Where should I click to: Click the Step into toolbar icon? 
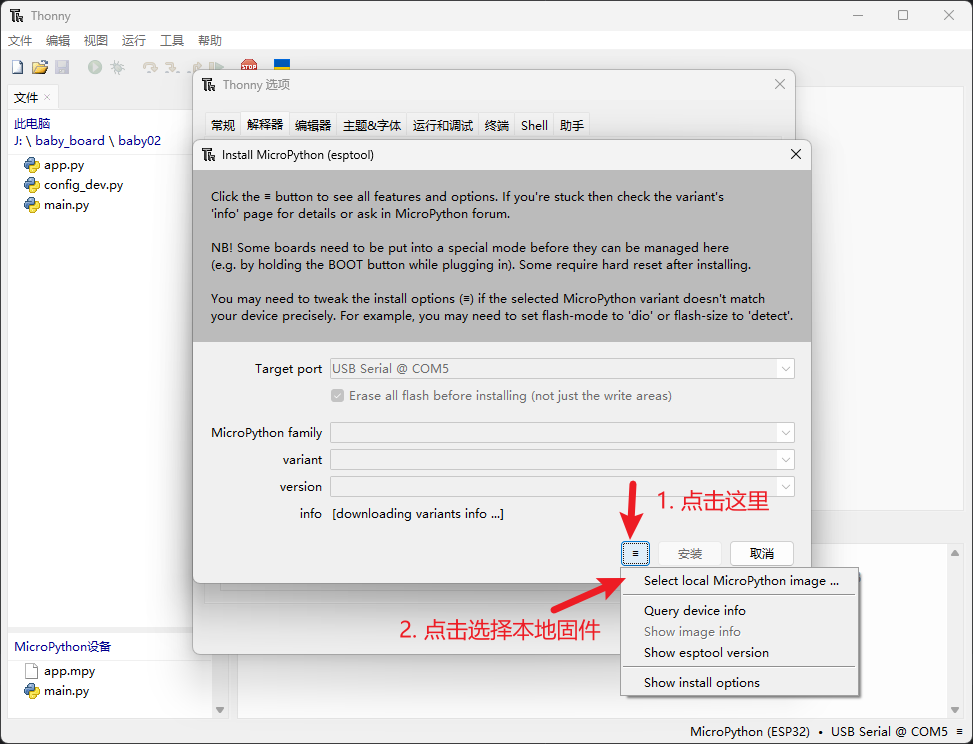pyautogui.click(x=172, y=67)
